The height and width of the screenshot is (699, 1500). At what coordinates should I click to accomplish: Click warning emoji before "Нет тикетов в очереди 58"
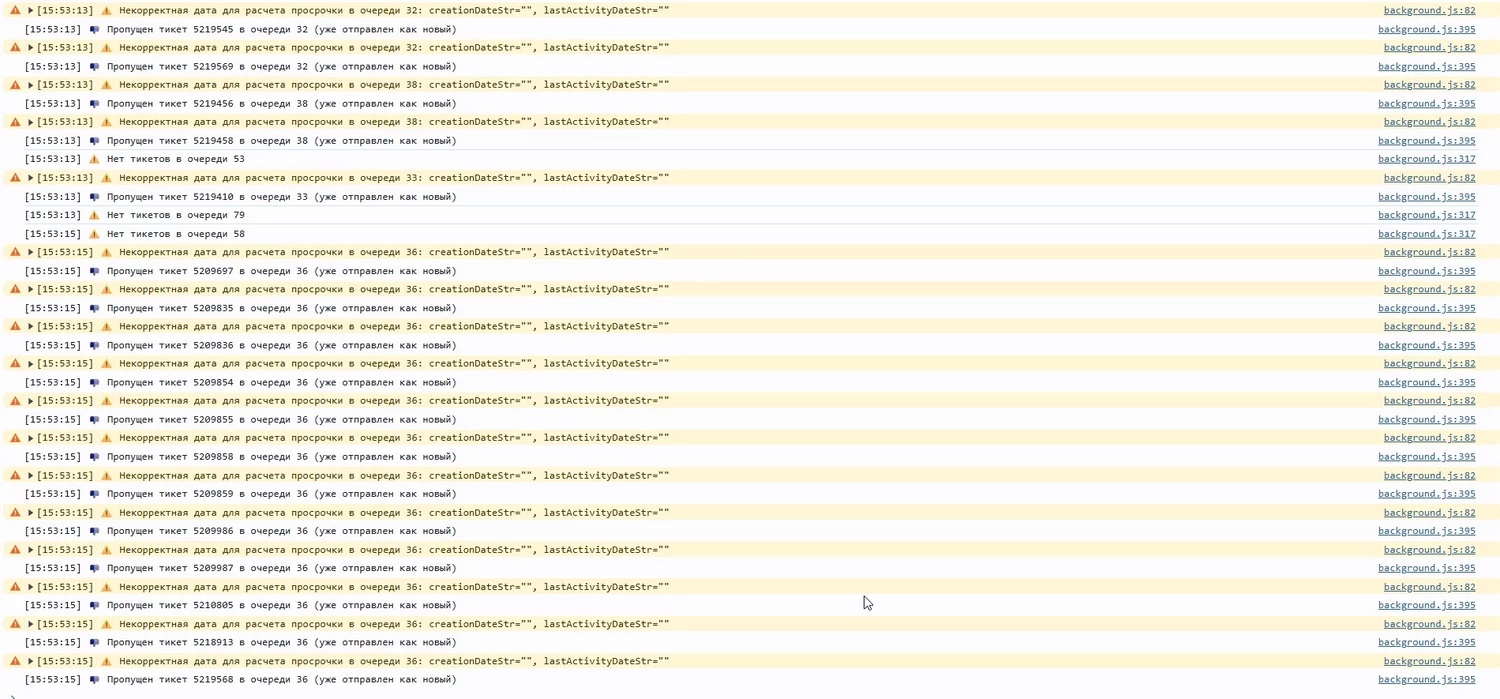[94, 234]
